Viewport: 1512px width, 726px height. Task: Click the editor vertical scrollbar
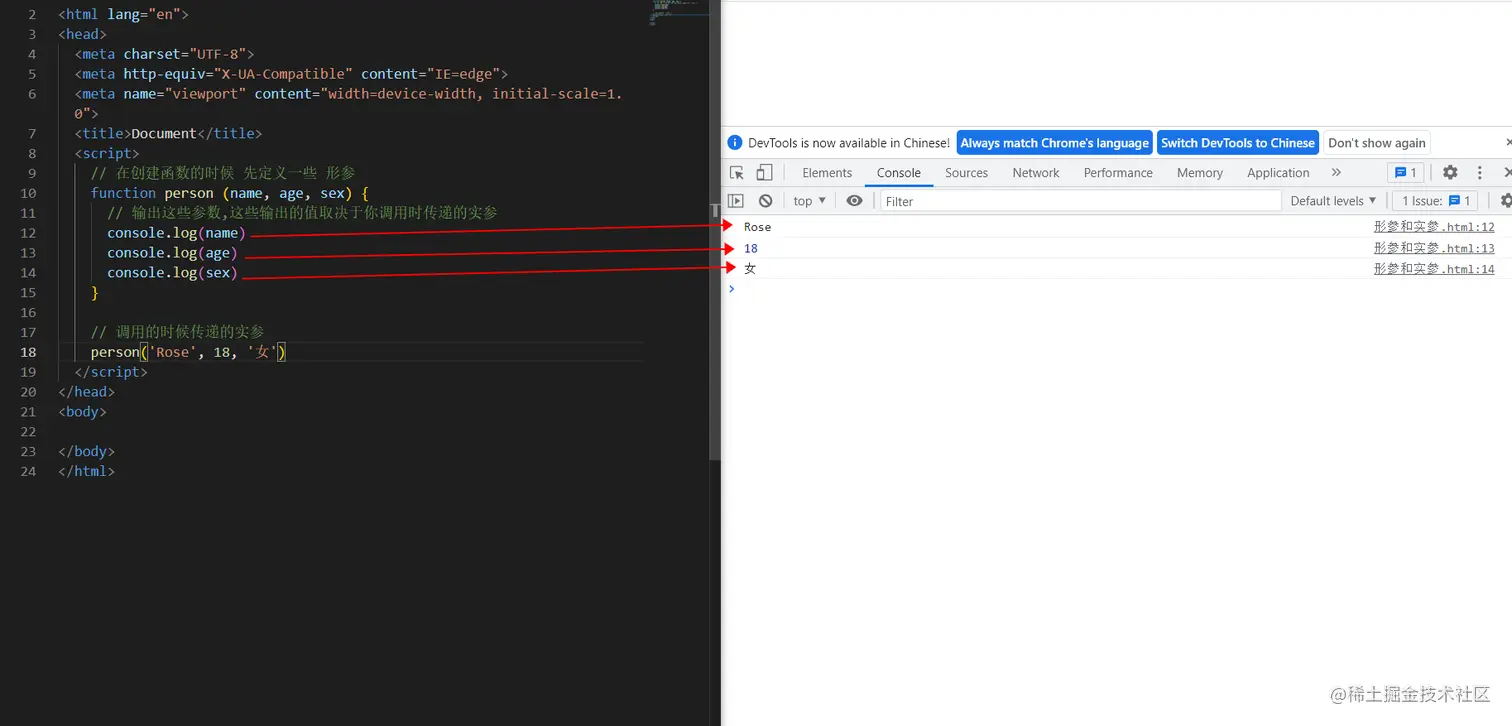715,230
